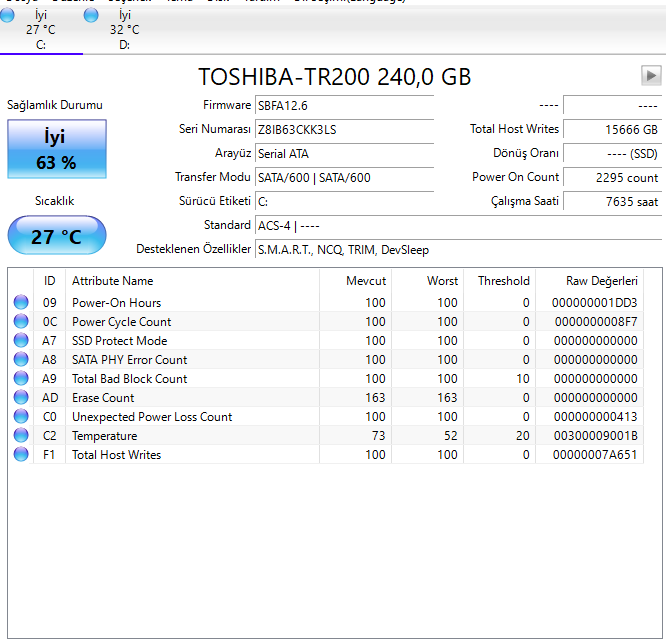This screenshot has width=666, height=640.
Task: Click Total Host Writes value 15666 GB
Action: 612,130
